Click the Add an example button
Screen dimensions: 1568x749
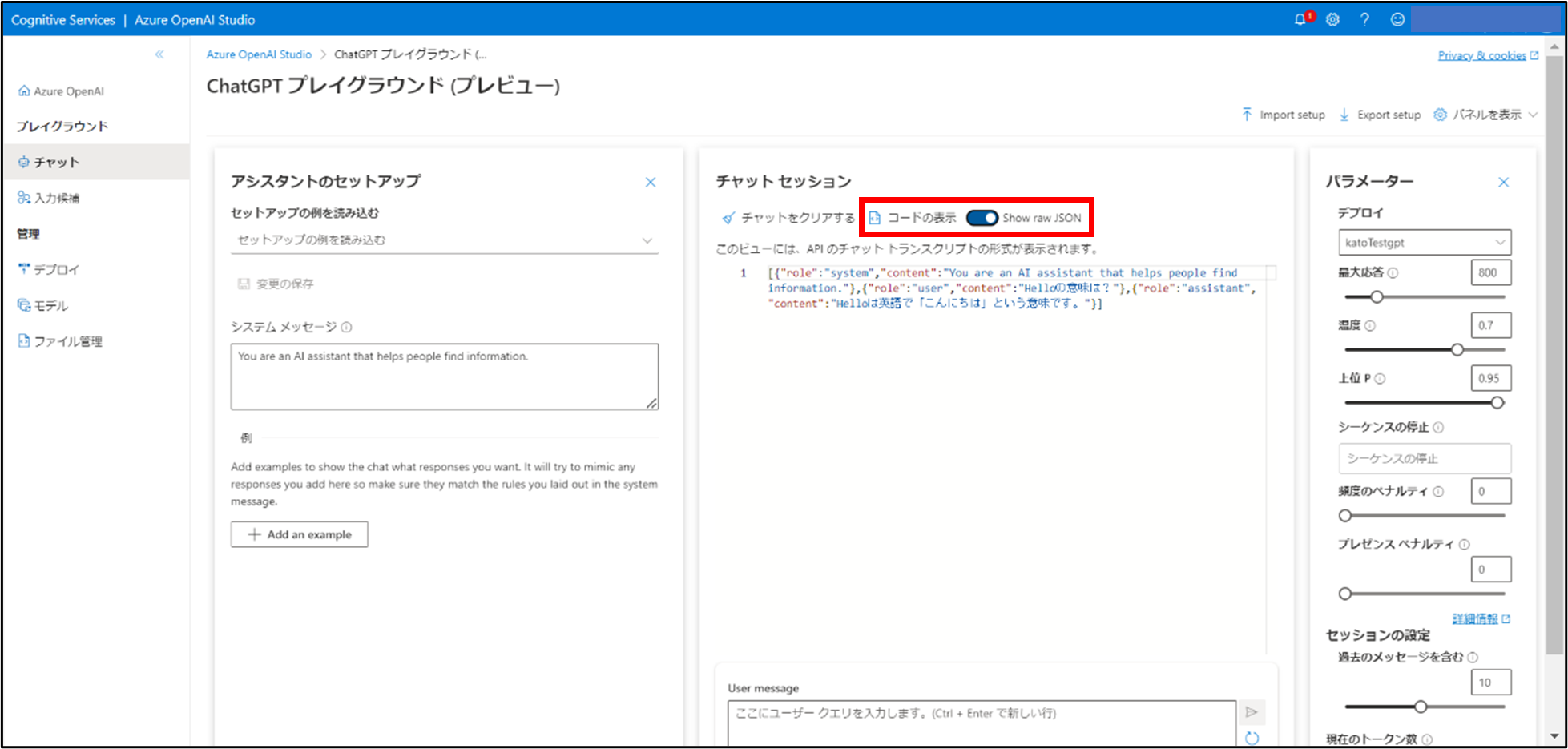pos(299,534)
